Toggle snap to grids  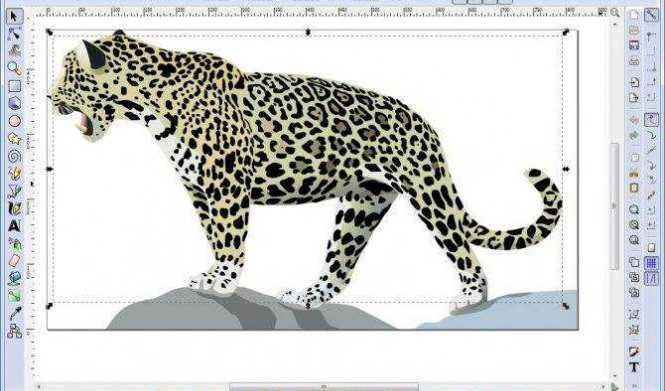click(x=651, y=263)
